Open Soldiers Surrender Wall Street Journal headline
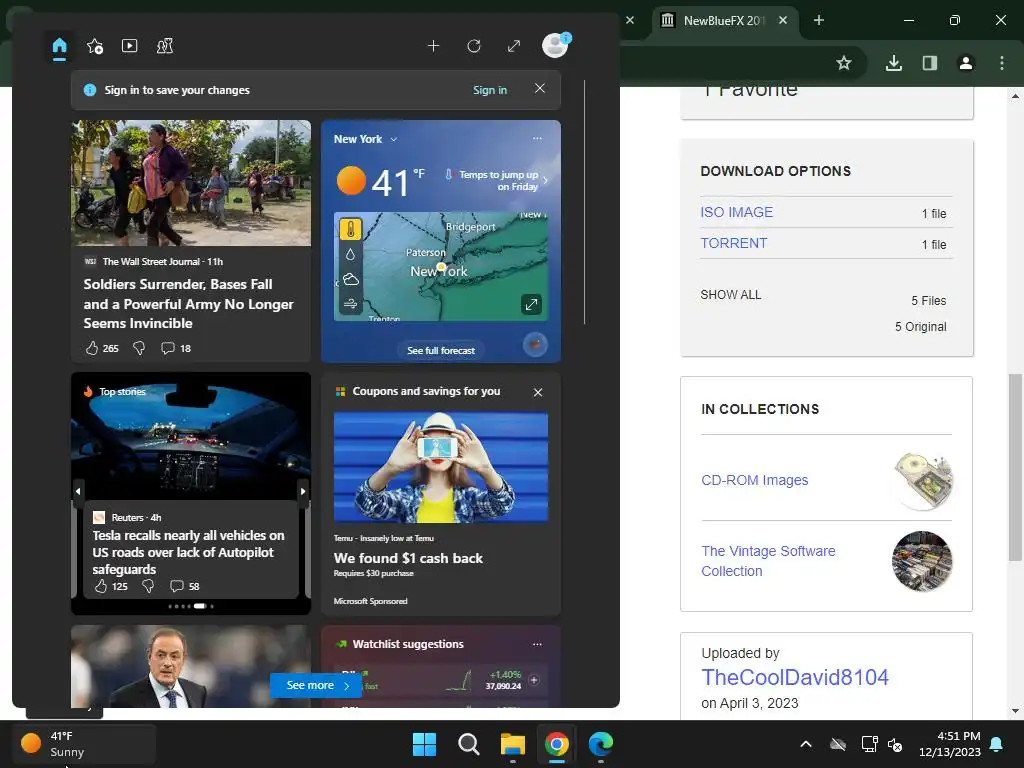The image size is (1024, 768). (188, 304)
